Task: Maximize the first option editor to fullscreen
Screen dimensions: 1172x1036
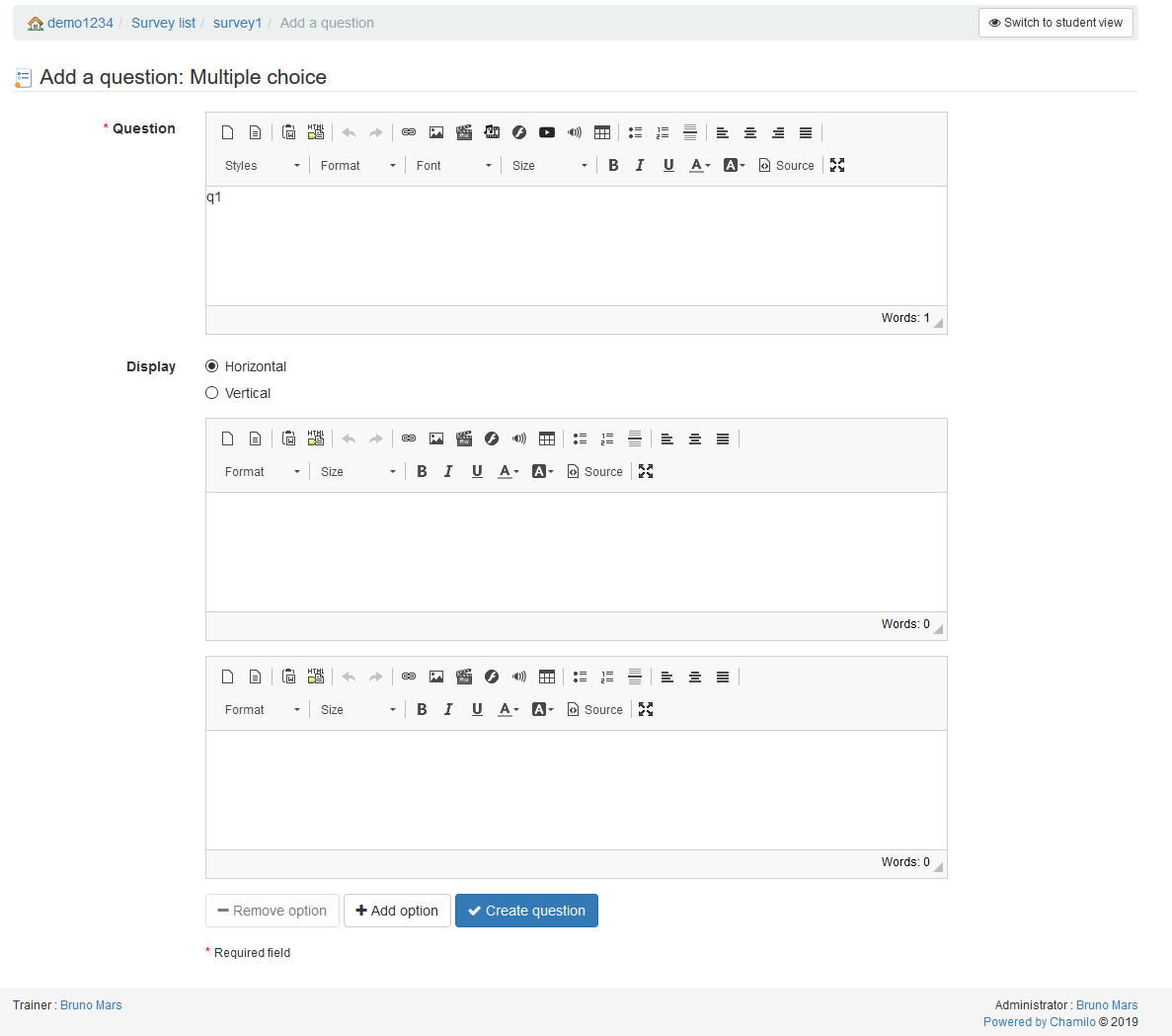Action: coord(645,471)
